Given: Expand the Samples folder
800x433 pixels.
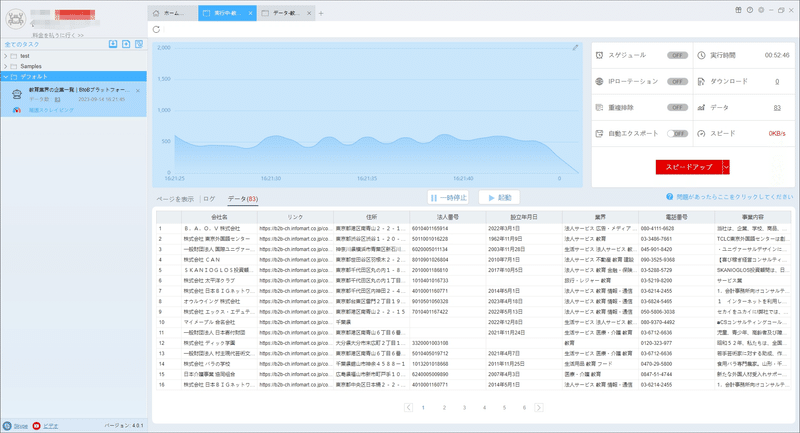Looking at the screenshot, I should point(6,66).
